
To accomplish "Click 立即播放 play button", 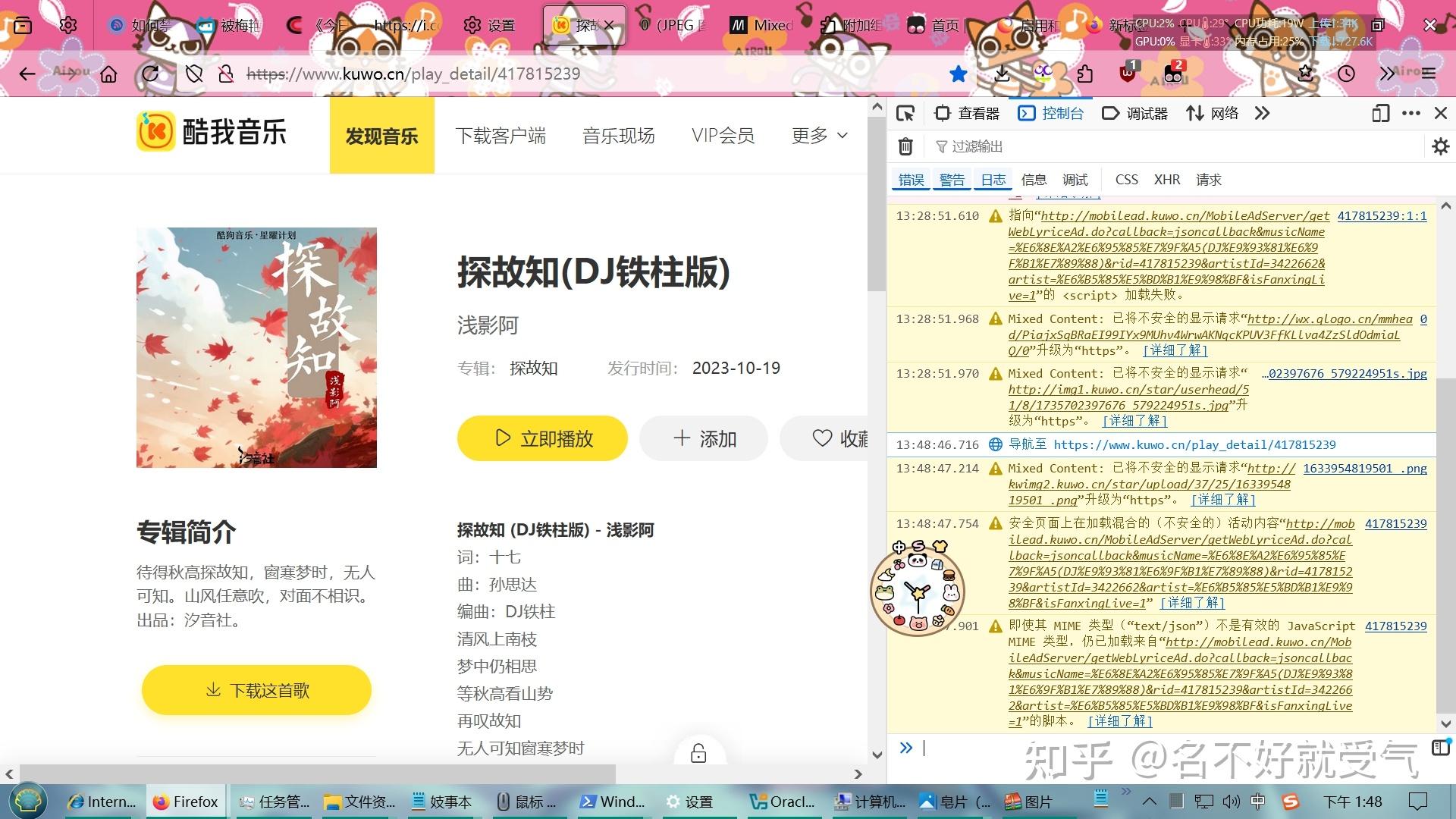I will (x=542, y=438).
